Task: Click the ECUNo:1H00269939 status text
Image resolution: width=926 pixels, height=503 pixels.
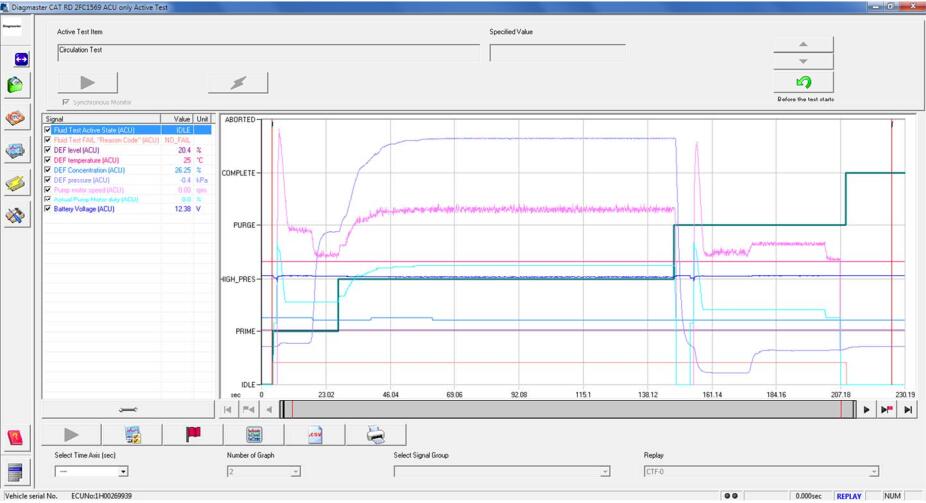Action: coord(102,496)
